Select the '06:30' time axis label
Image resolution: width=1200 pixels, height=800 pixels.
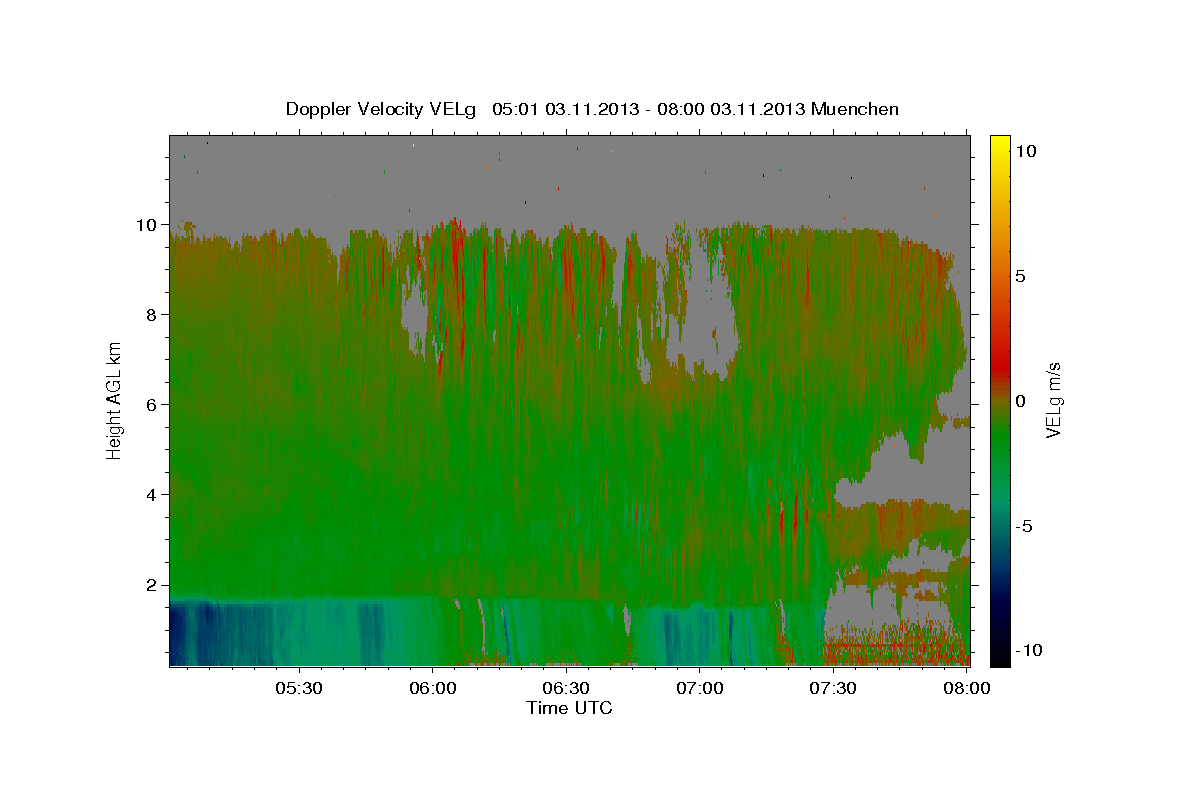click(565, 688)
